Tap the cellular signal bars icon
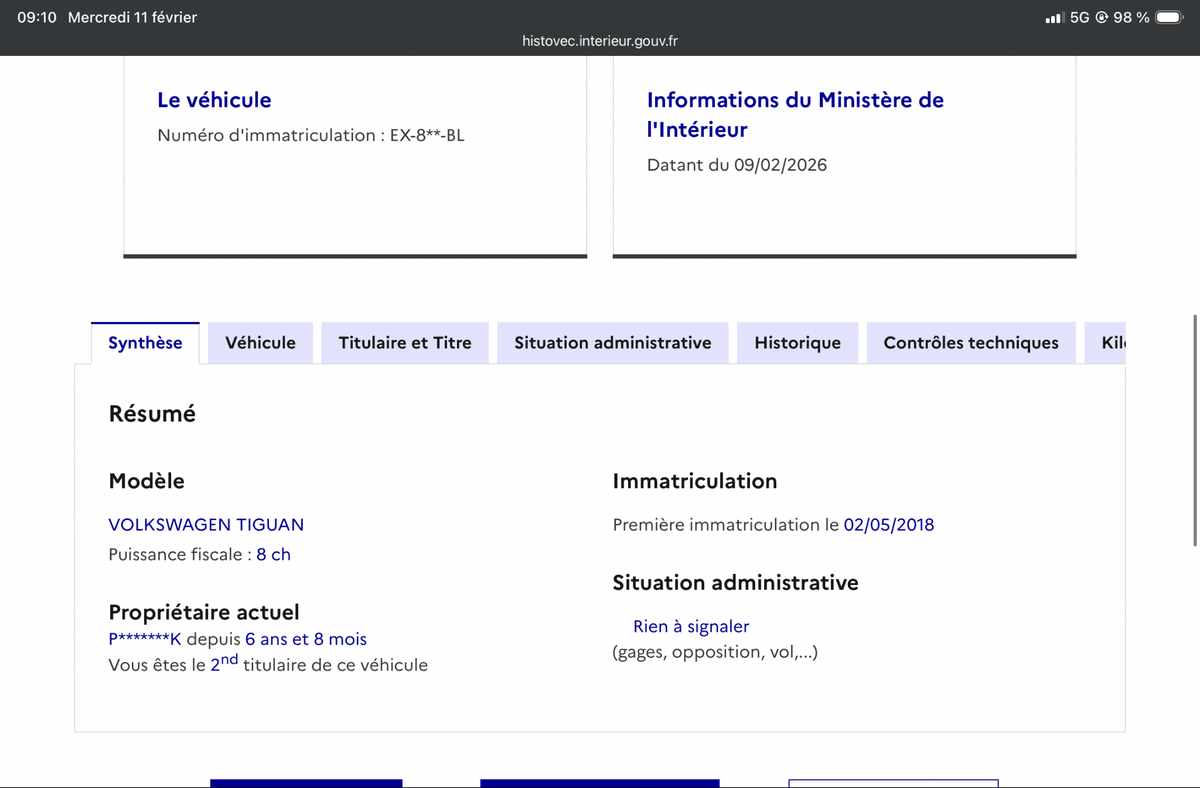This screenshot has width=1200, height=788. pos(1053,18)
